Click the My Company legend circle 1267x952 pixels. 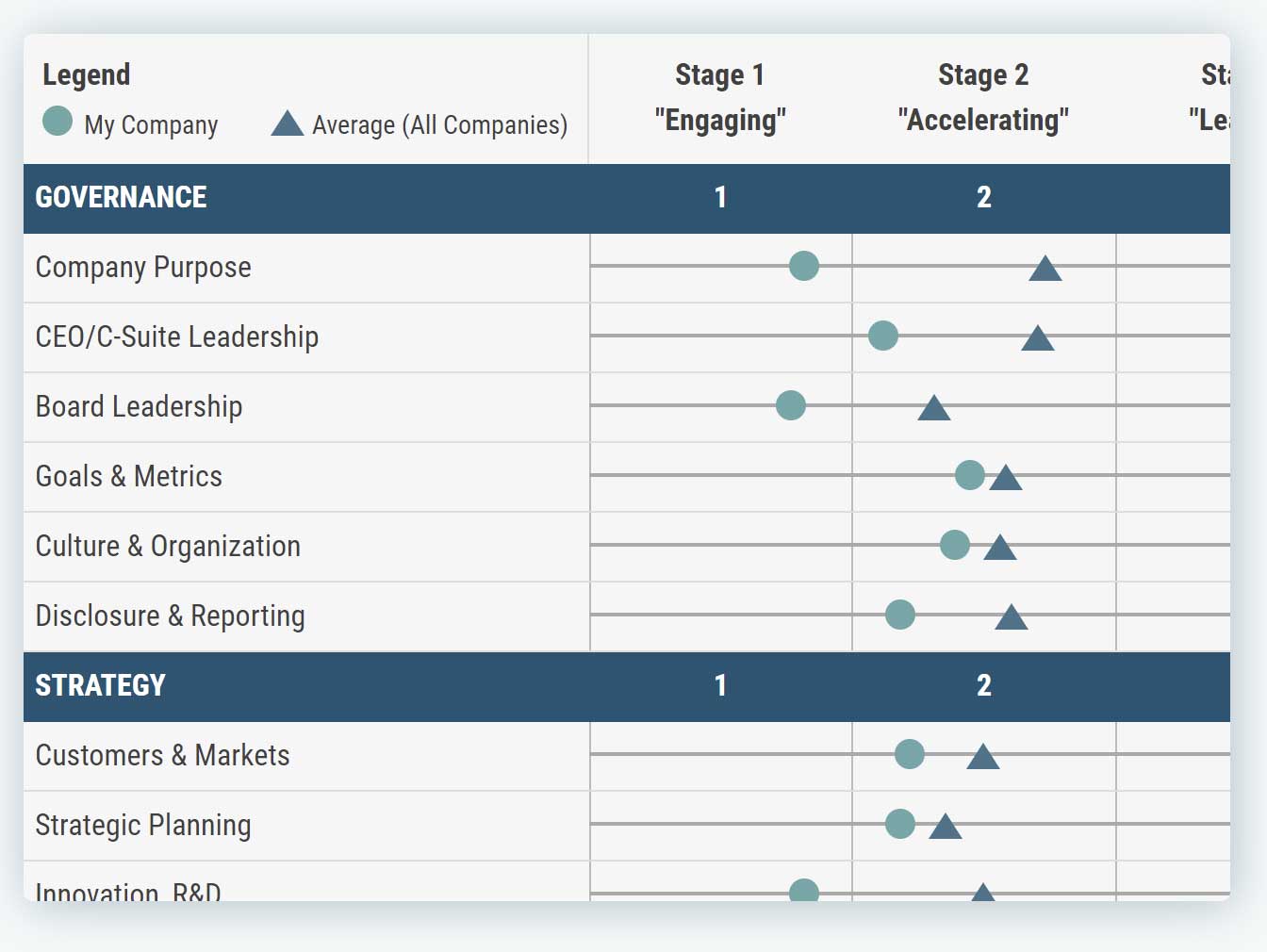[58, 122]
